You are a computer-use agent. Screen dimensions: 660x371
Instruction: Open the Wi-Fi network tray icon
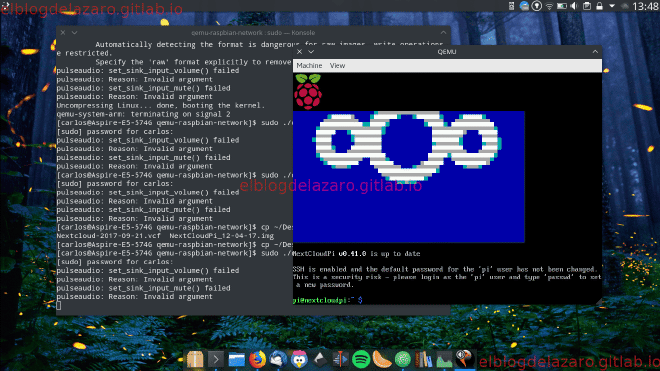point(549,6)
